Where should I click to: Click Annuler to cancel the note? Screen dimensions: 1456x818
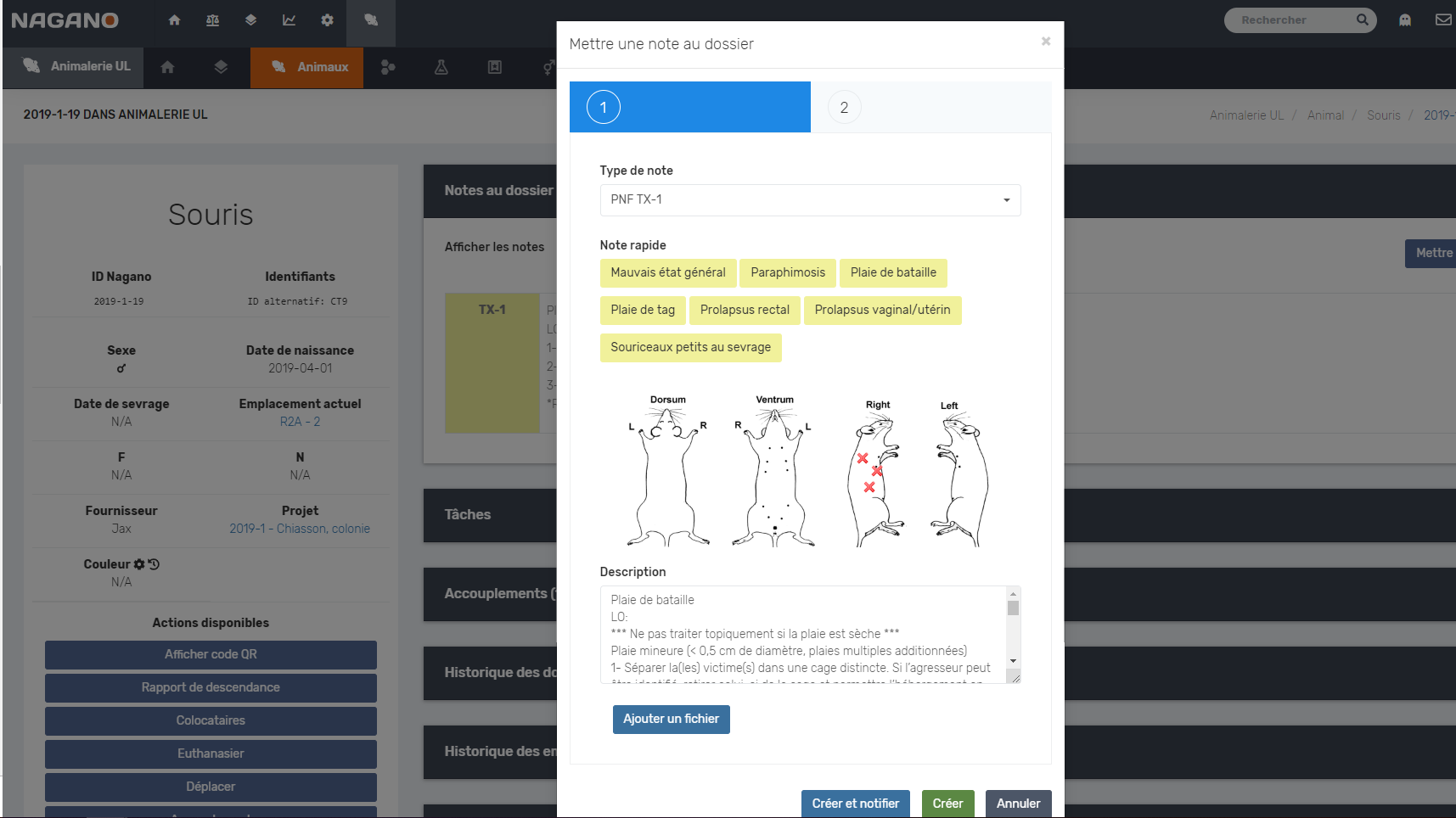coord(1018,804)
